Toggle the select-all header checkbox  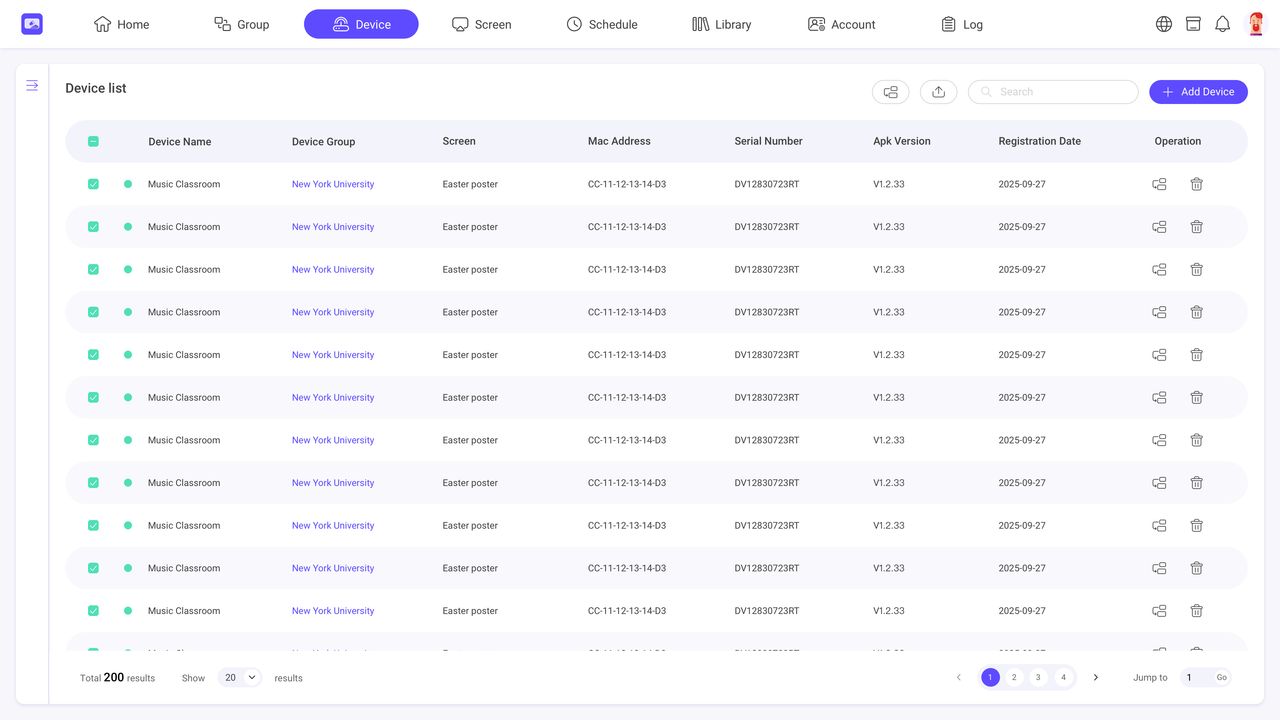[93, 141]
